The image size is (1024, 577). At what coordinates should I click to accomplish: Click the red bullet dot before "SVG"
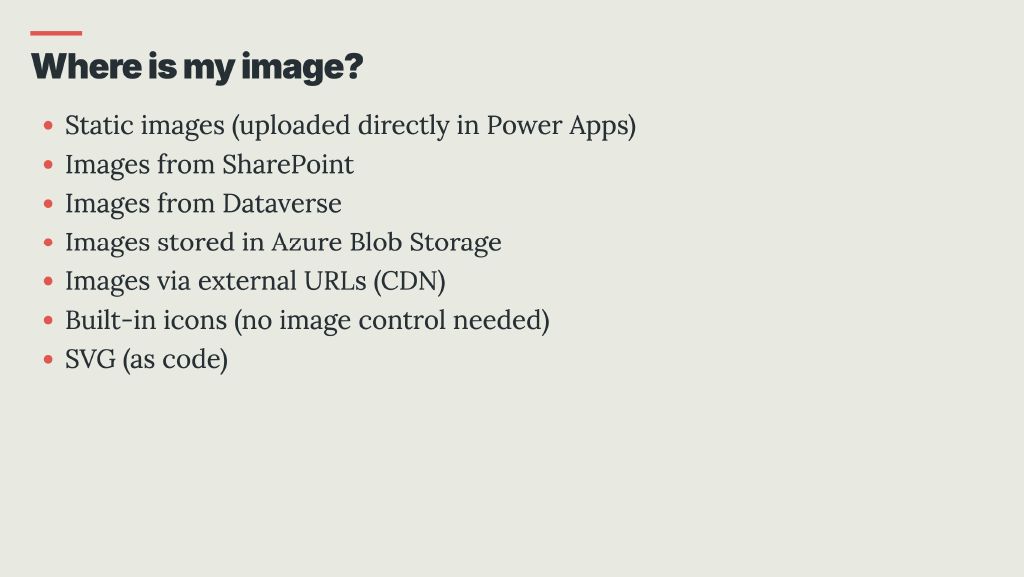48,360
